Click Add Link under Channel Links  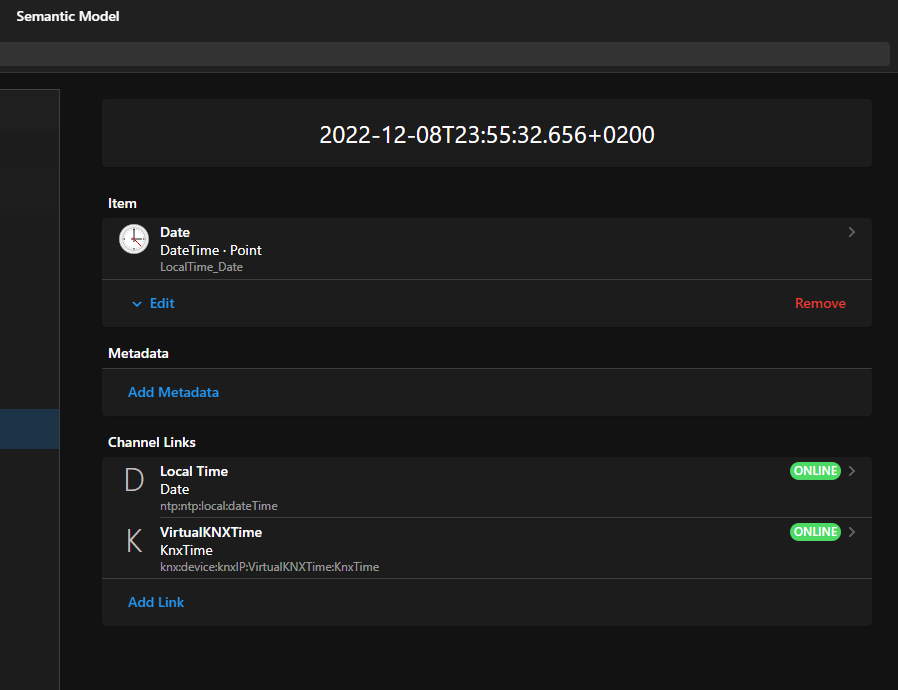click(x=156, y=602)
